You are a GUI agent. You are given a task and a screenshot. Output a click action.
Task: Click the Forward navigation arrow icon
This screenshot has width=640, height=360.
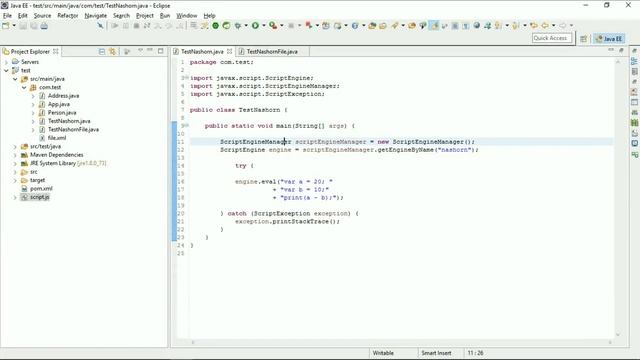(x=562, y=26)
